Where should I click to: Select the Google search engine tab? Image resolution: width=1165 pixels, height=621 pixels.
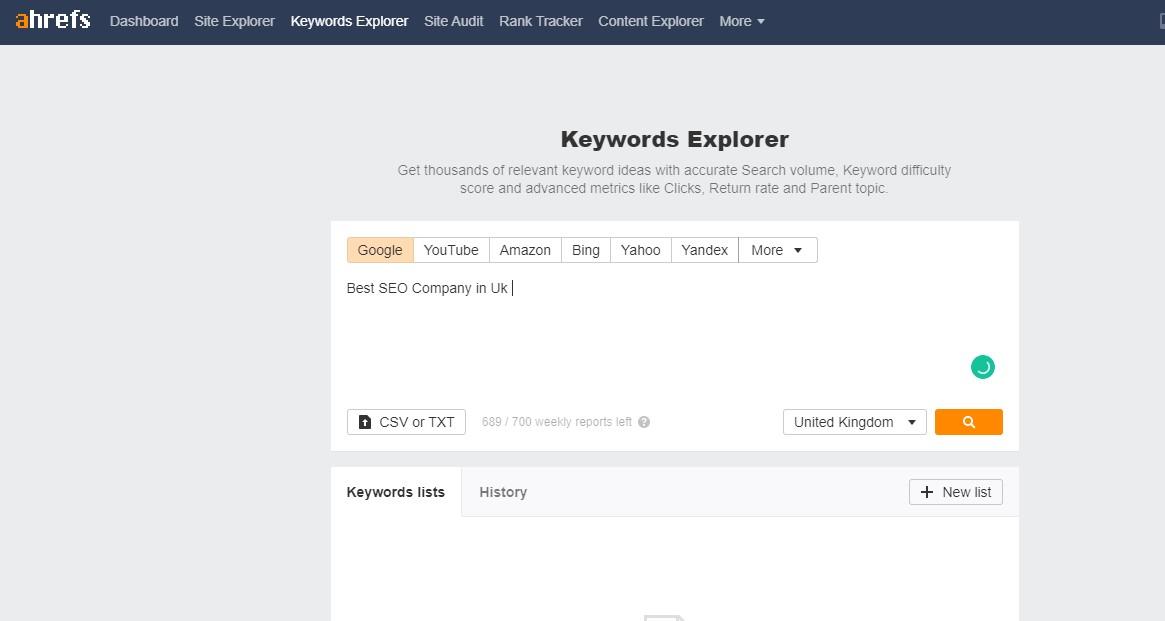tap(380, 250)
